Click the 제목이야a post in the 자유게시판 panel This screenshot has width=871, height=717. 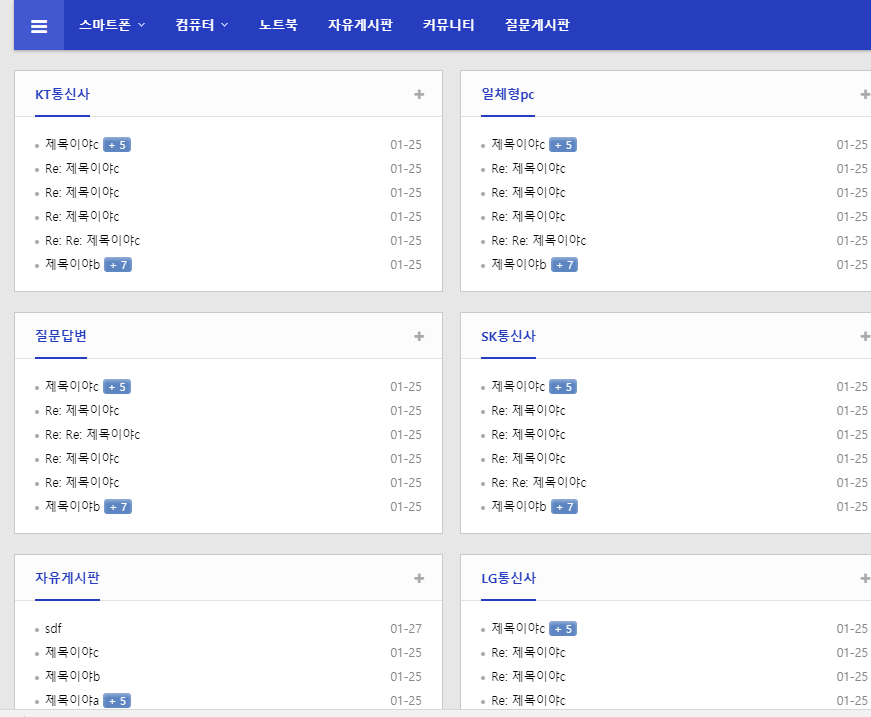[x=72, y=701]
